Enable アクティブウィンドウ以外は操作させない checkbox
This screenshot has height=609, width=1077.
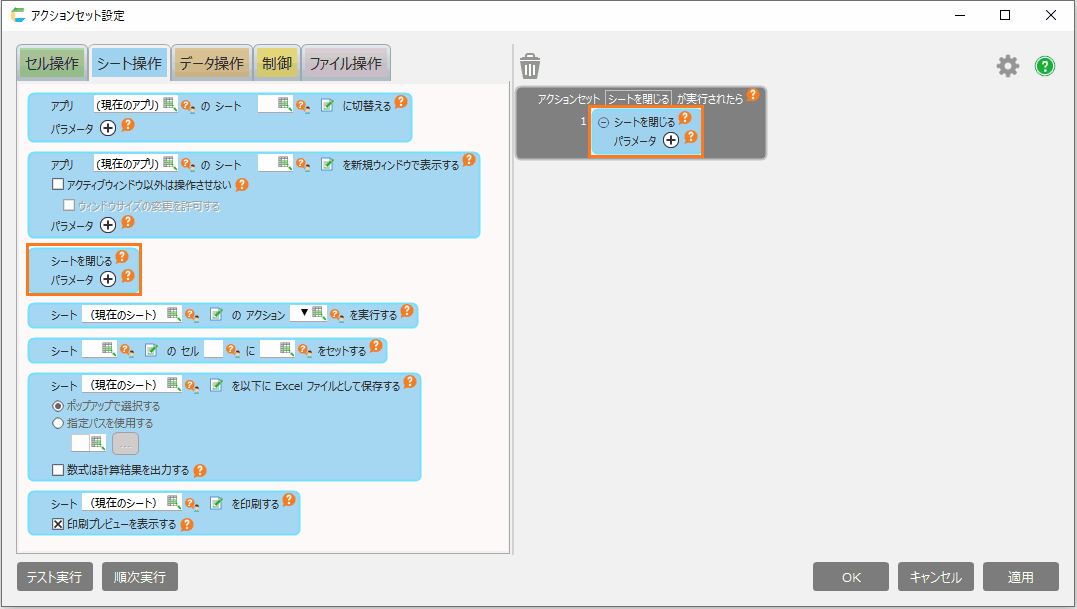click(x=58, y=185)
